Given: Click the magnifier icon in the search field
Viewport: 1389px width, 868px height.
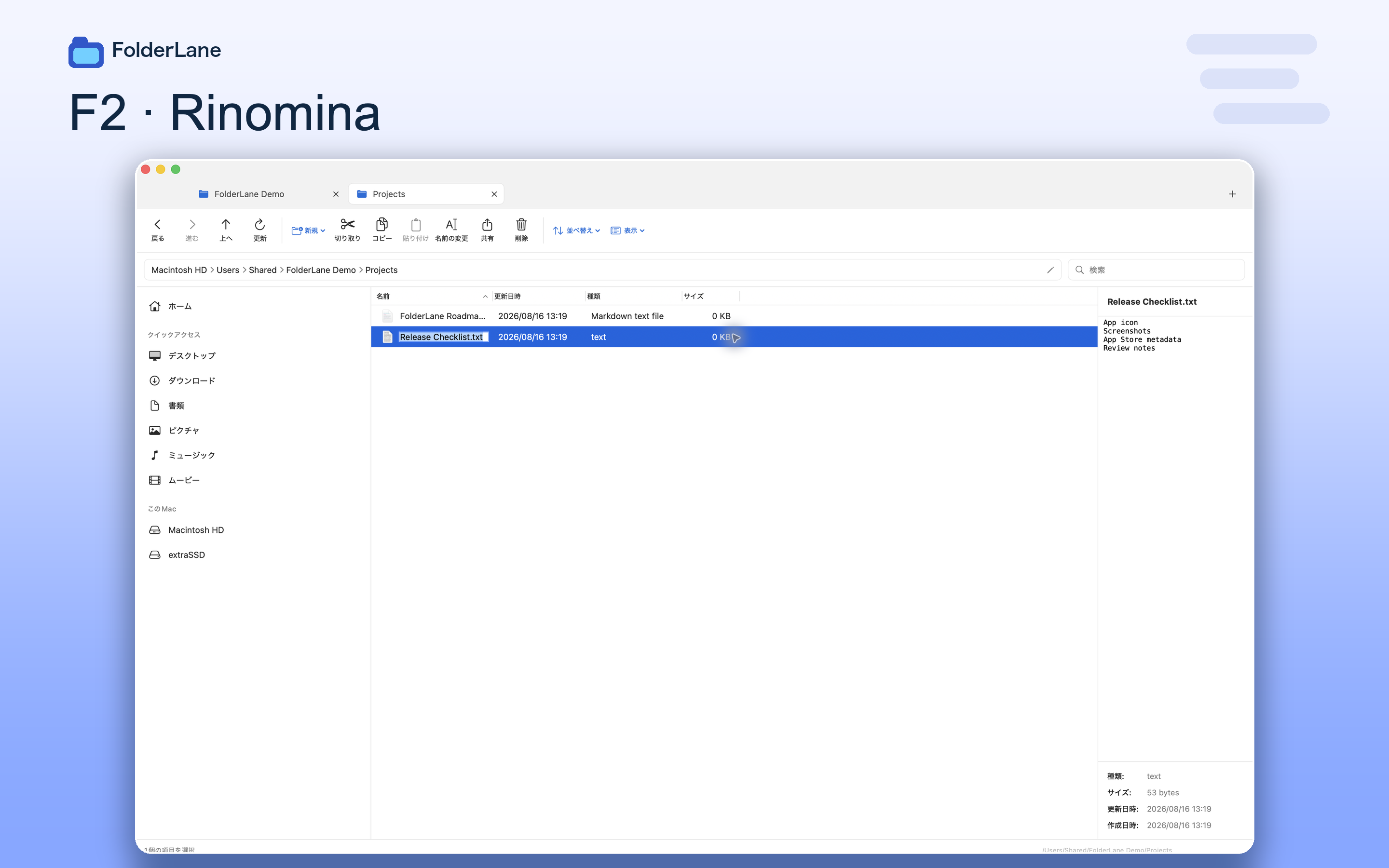Looking at the screenshot, I should [x=1079, y=270].
